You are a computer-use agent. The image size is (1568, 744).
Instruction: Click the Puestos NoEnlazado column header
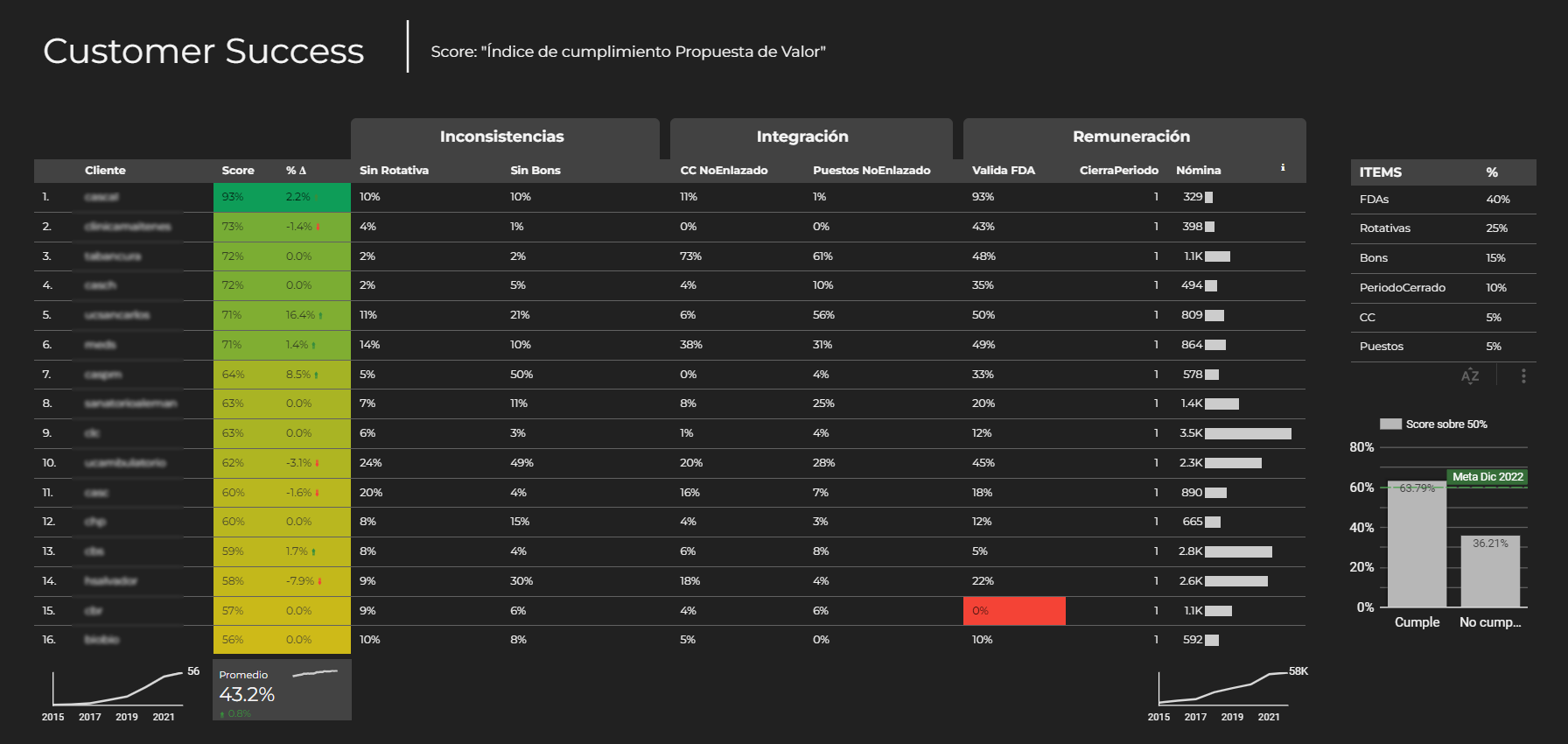871,171
